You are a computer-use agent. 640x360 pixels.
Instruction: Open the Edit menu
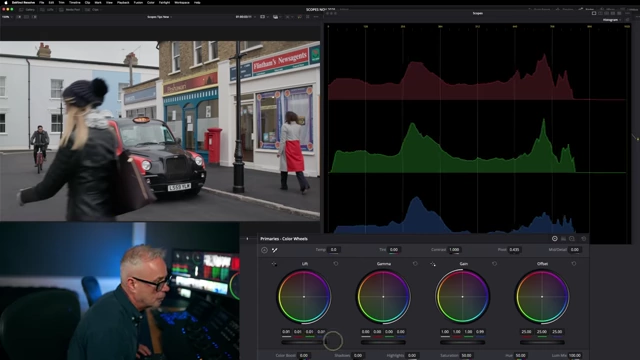pyautogui.click(x=51, y=2)
